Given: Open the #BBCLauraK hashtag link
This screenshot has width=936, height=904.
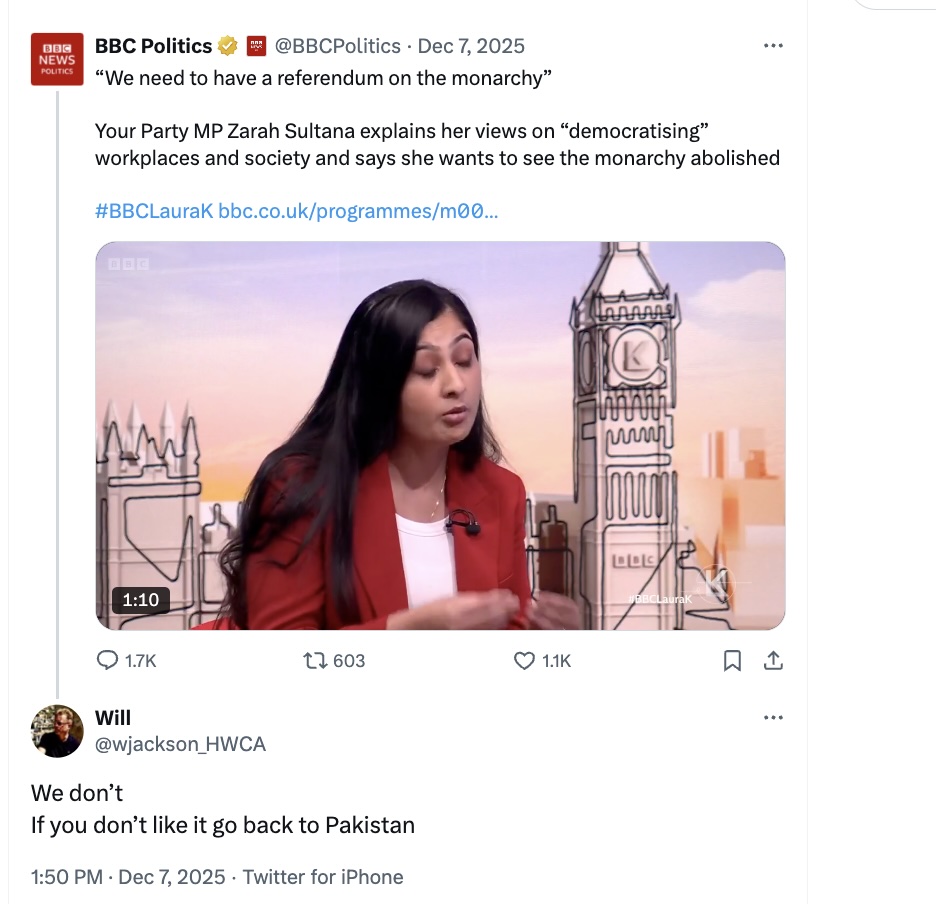Looking at the screenshot, I should (x=153, y=211).
